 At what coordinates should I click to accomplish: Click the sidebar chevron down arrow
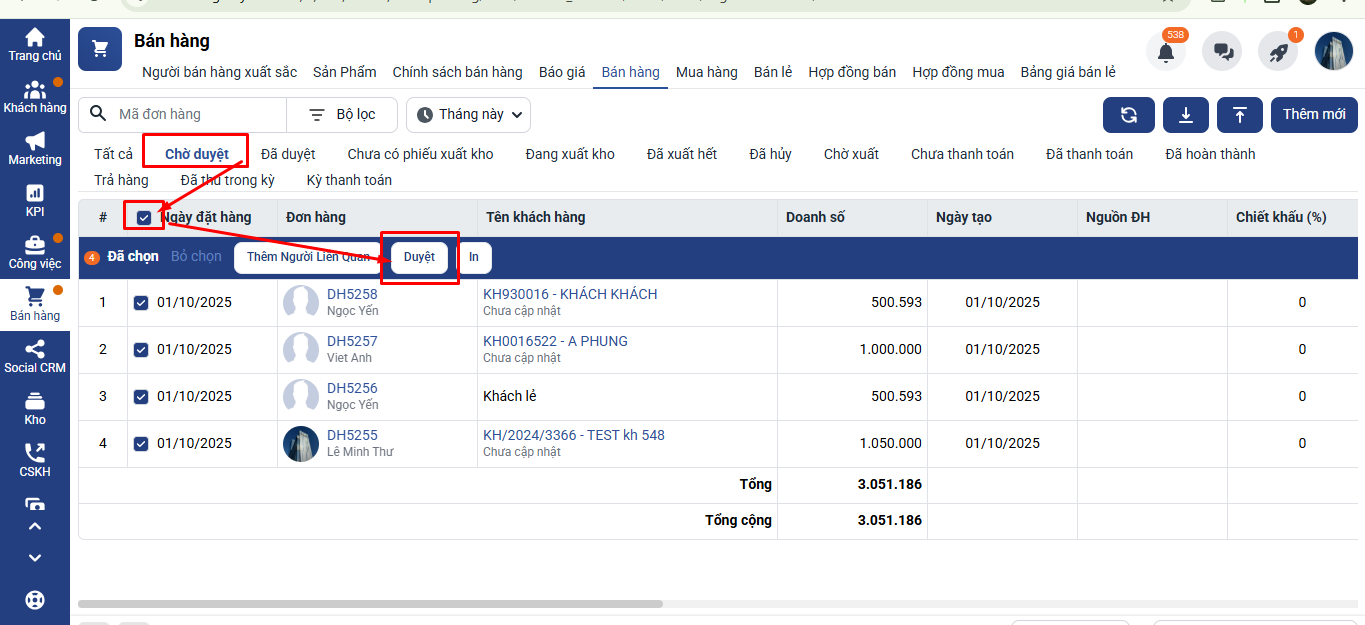coord(35,558)
